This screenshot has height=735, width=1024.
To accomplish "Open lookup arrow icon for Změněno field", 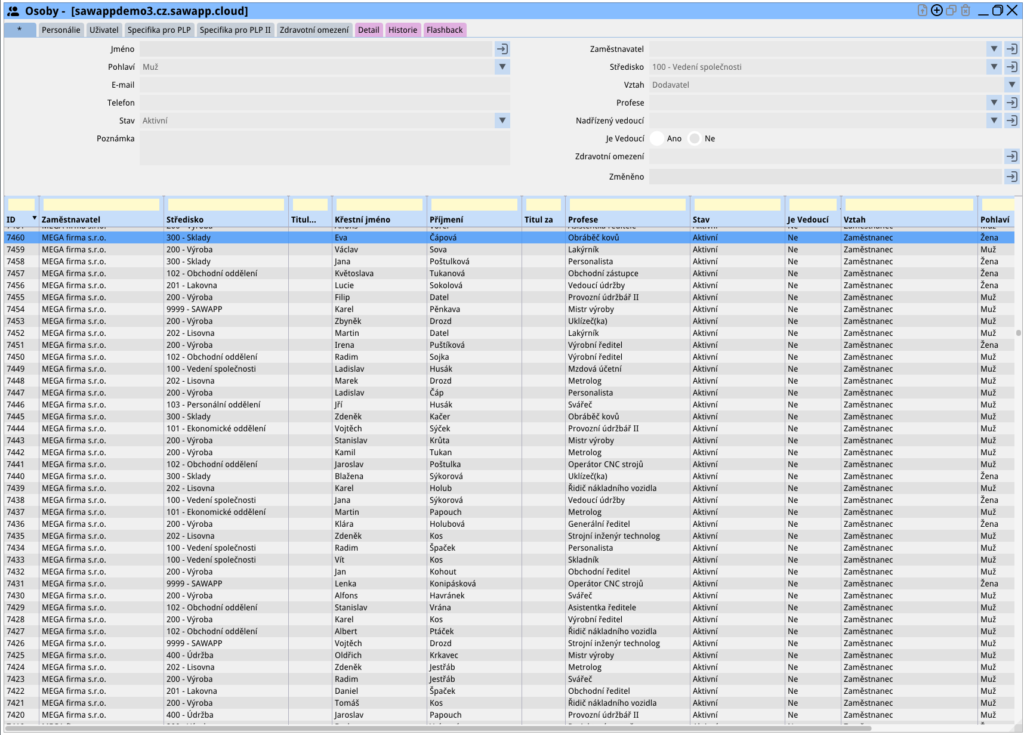I will (x=1011, y=176).
